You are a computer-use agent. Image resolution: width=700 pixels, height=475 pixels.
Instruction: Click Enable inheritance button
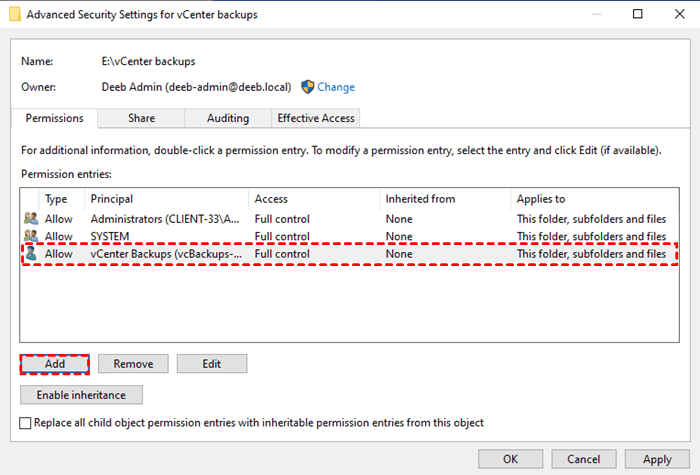click(x=81, y=395)
